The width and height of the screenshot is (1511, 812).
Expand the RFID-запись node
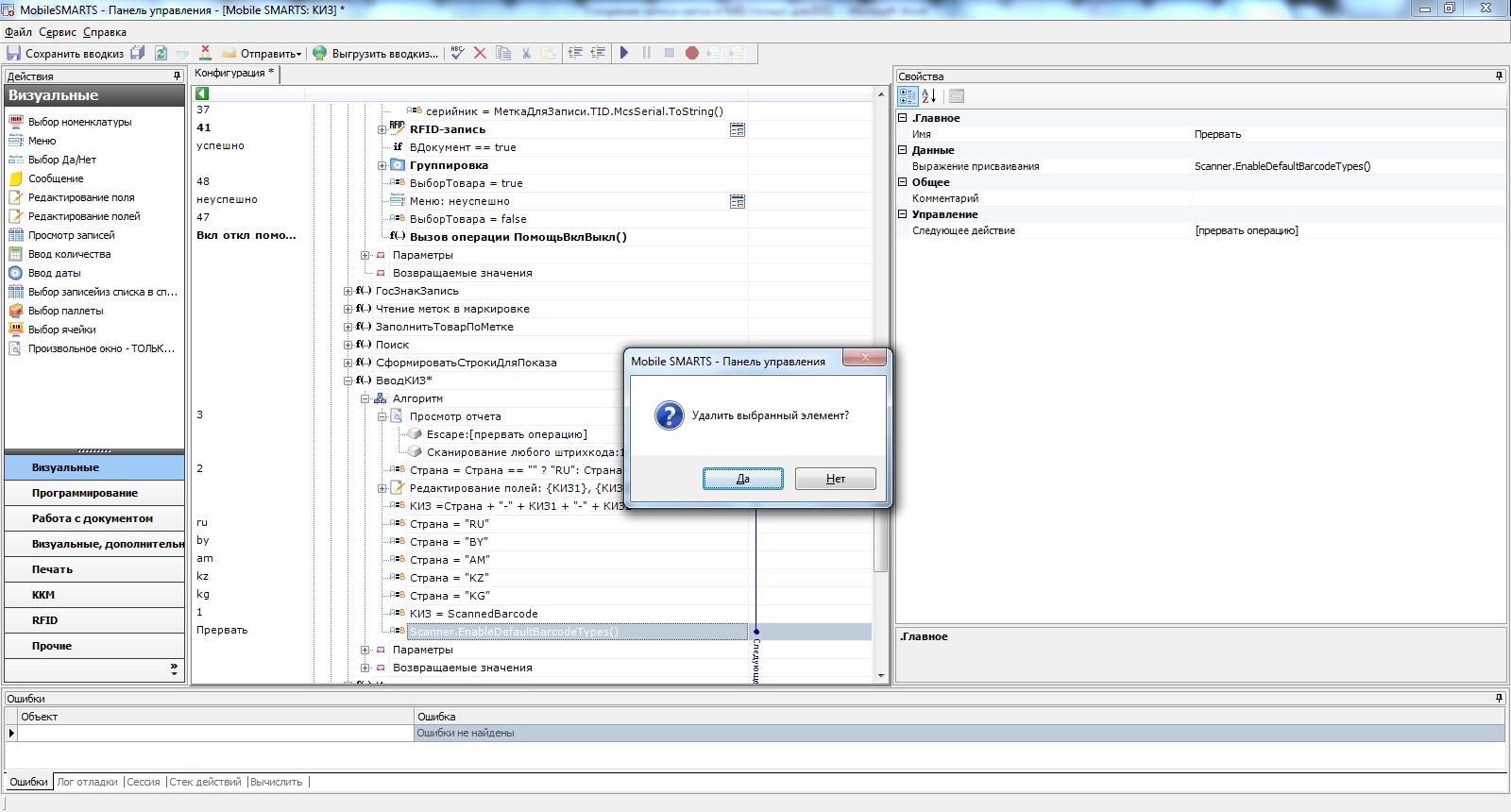tap(382, 129)
